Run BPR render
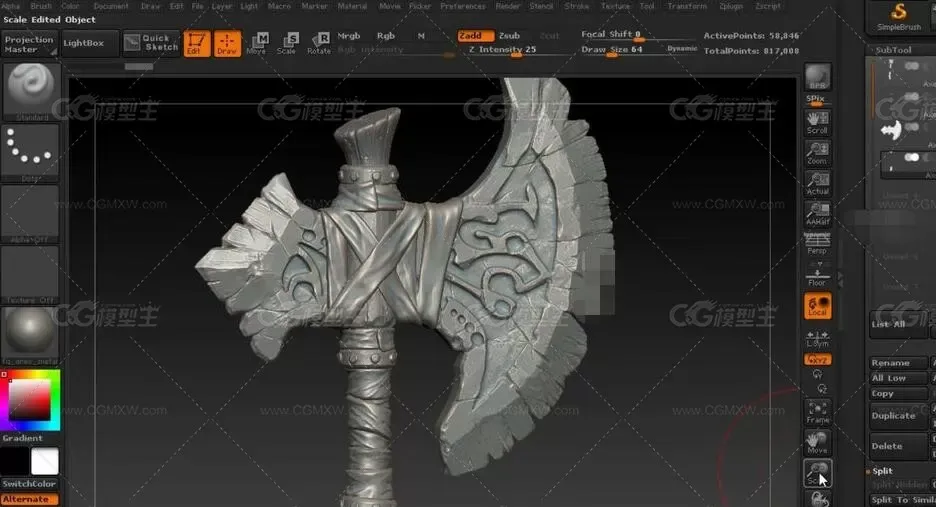 coord(817,78)
